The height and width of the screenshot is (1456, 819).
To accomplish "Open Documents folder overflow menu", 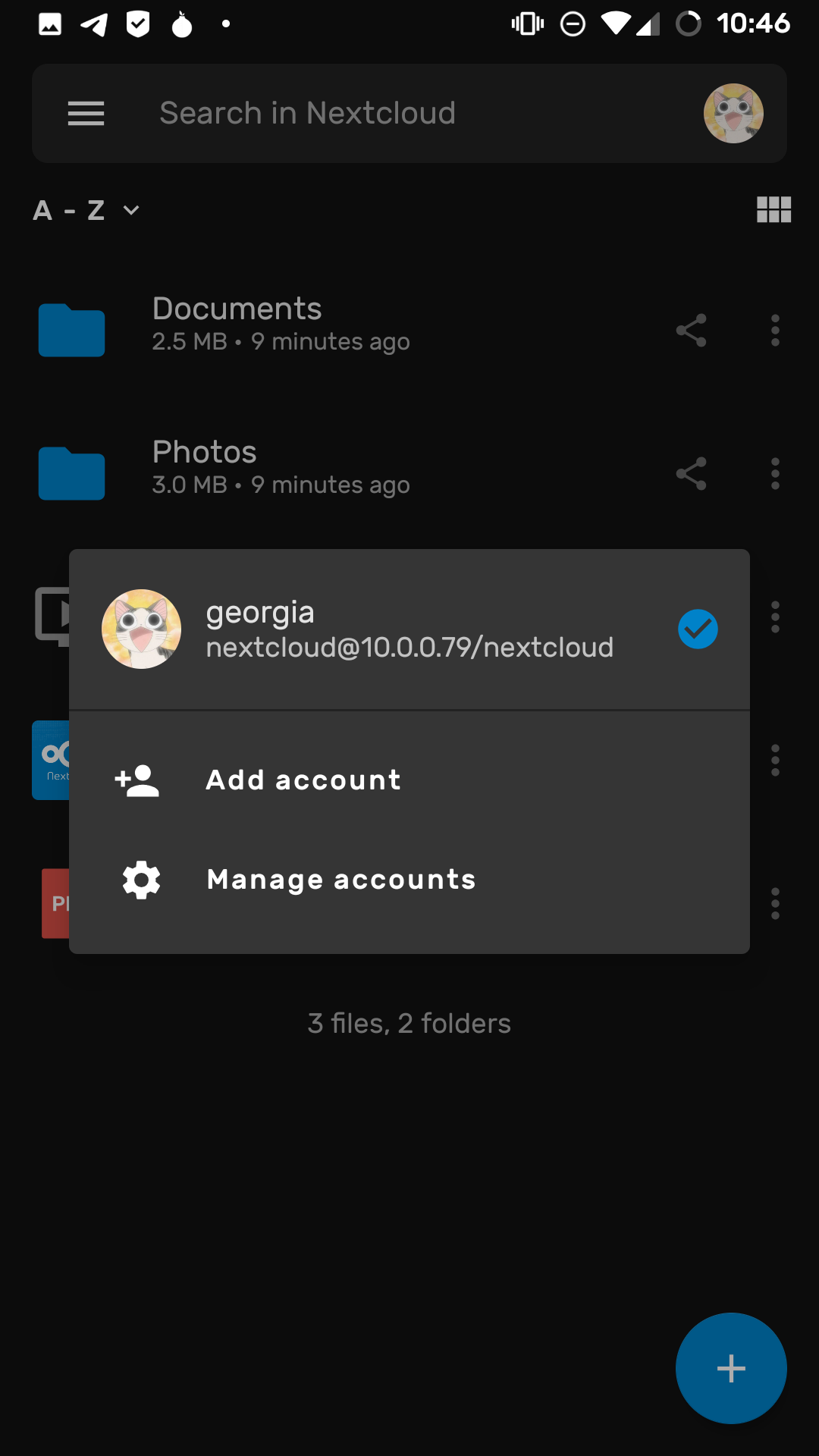I will click(775, 331).
